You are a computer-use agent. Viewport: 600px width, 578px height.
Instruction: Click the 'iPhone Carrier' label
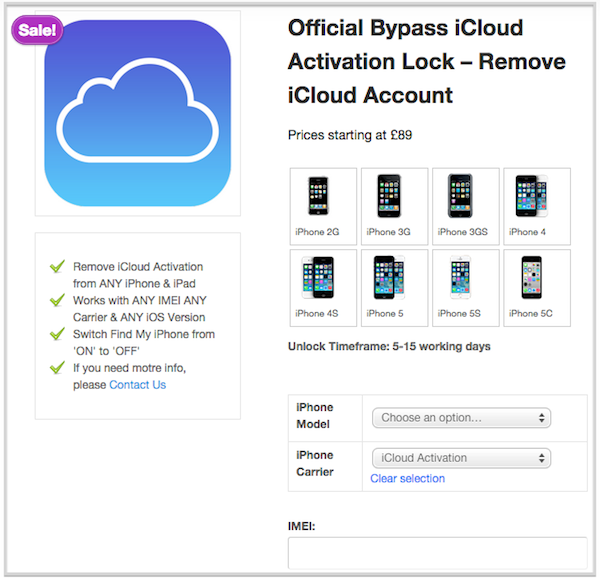(x=315, y=464)
